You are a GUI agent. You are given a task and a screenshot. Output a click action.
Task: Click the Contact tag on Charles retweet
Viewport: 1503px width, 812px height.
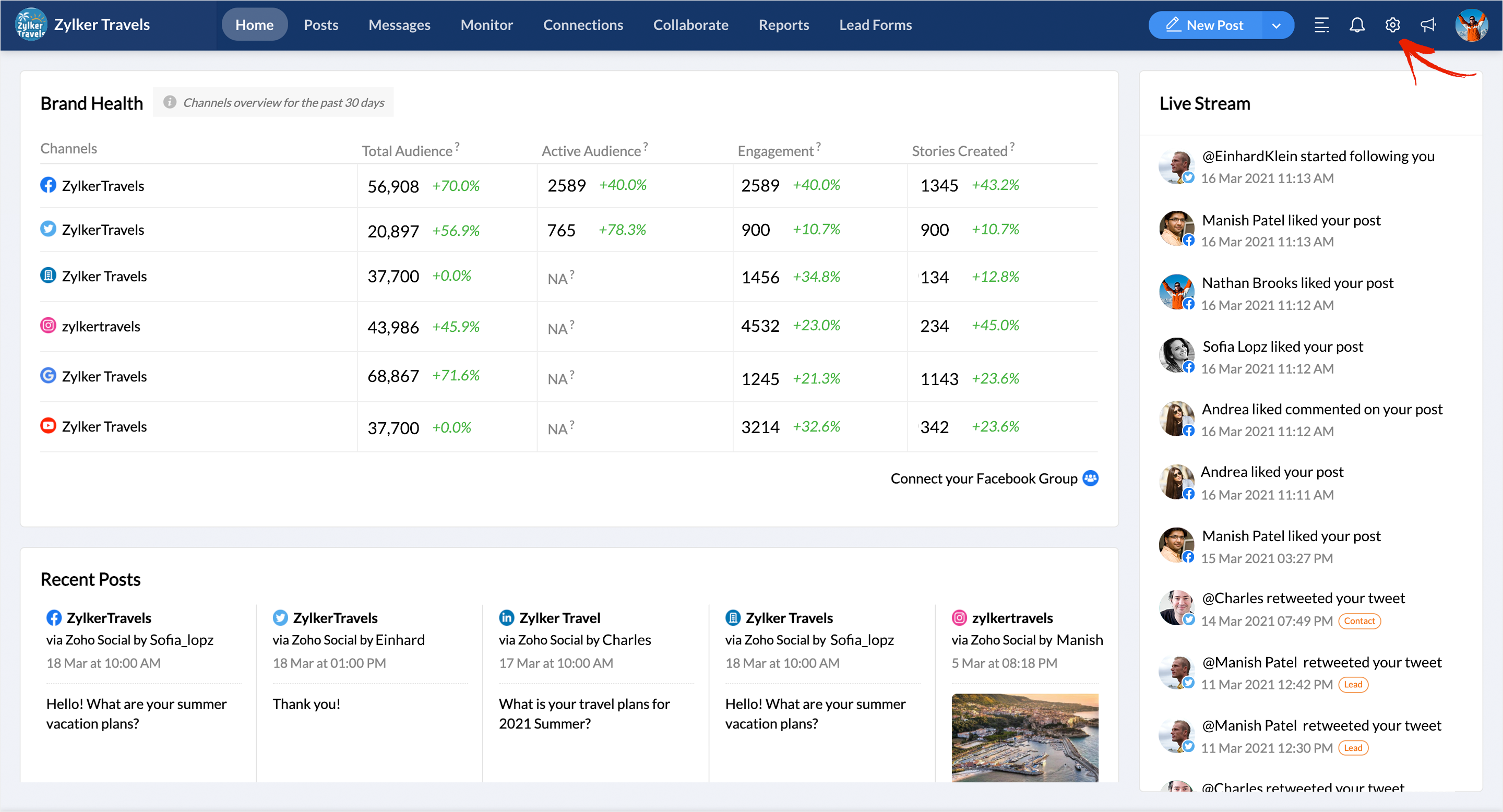click(1359, 620)
